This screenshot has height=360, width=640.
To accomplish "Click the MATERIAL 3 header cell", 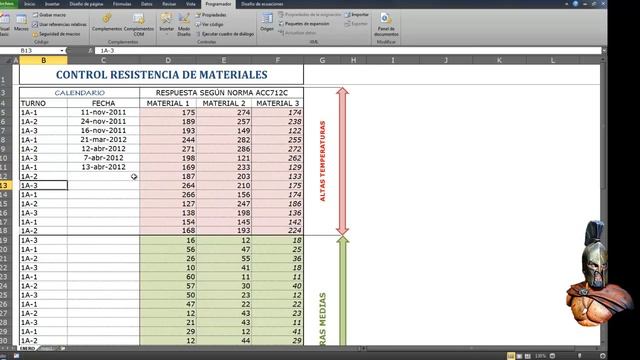I will coord(278,103).
